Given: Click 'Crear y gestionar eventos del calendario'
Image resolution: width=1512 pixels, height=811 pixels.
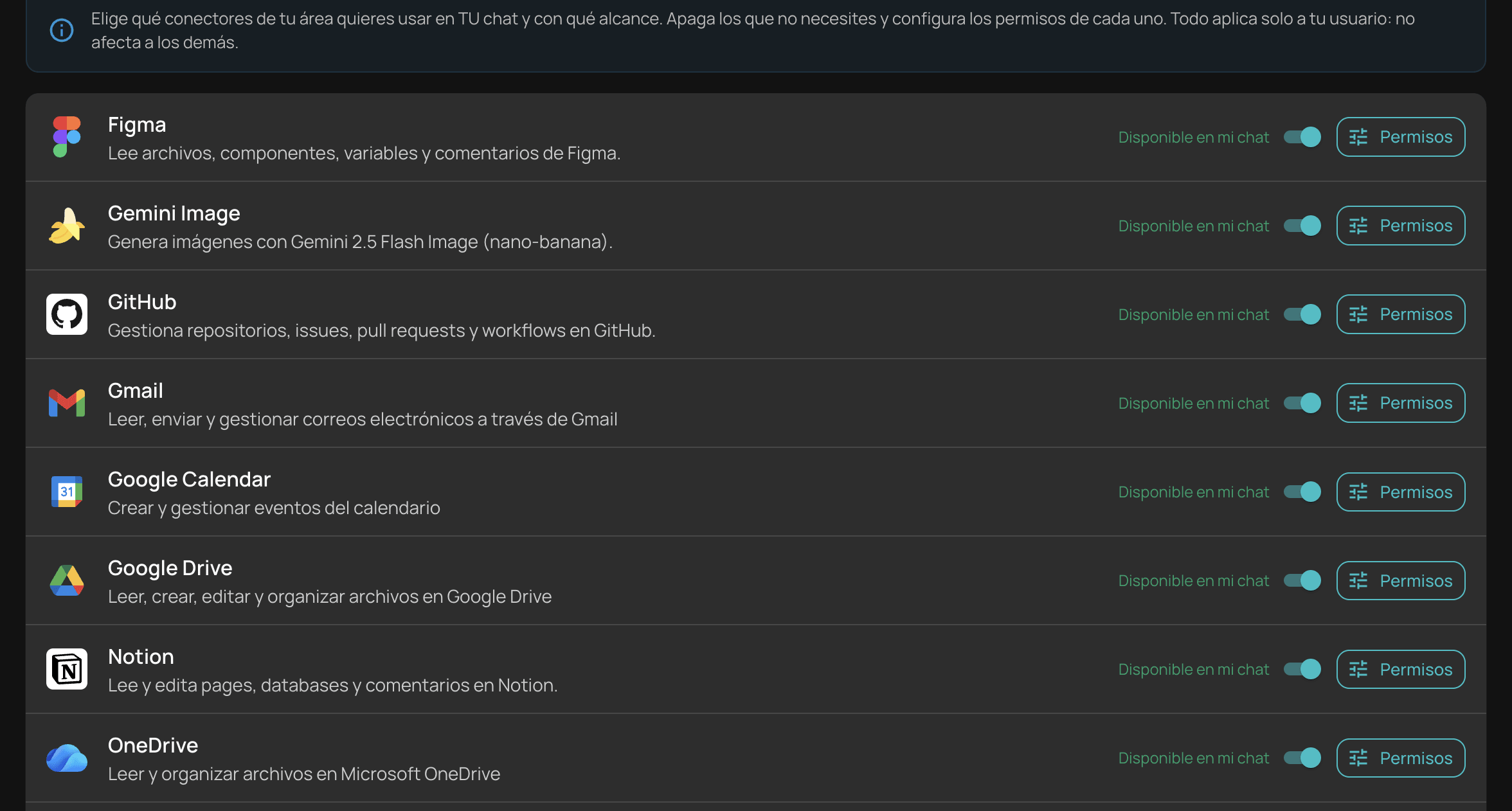Looking at the screenshot, I should 274,508.
